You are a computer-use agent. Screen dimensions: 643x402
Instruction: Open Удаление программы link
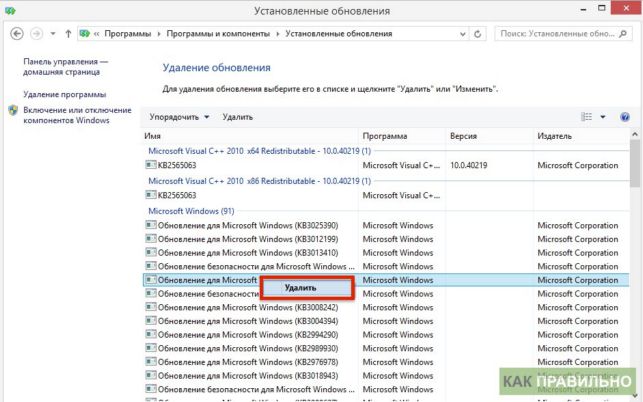(x=64, y=94)
